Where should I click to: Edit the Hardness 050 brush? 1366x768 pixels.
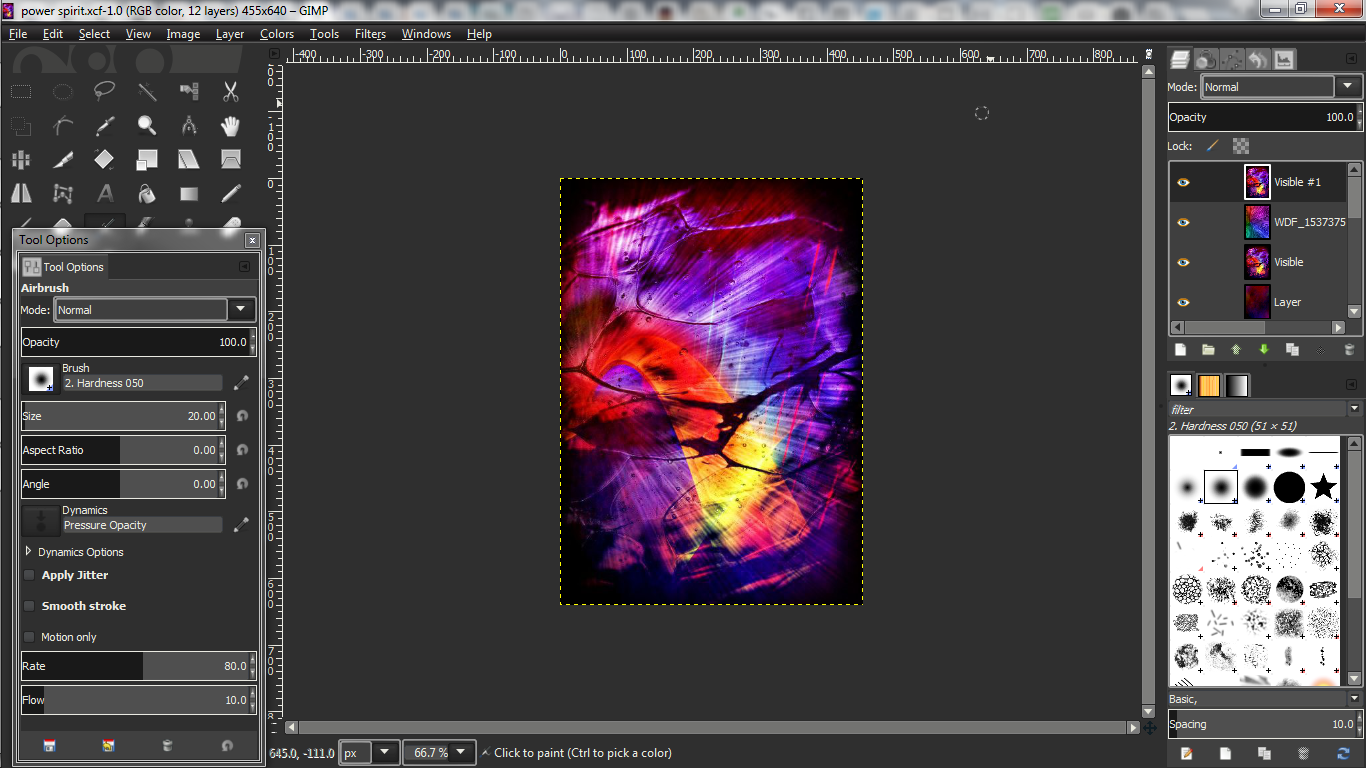241,382
